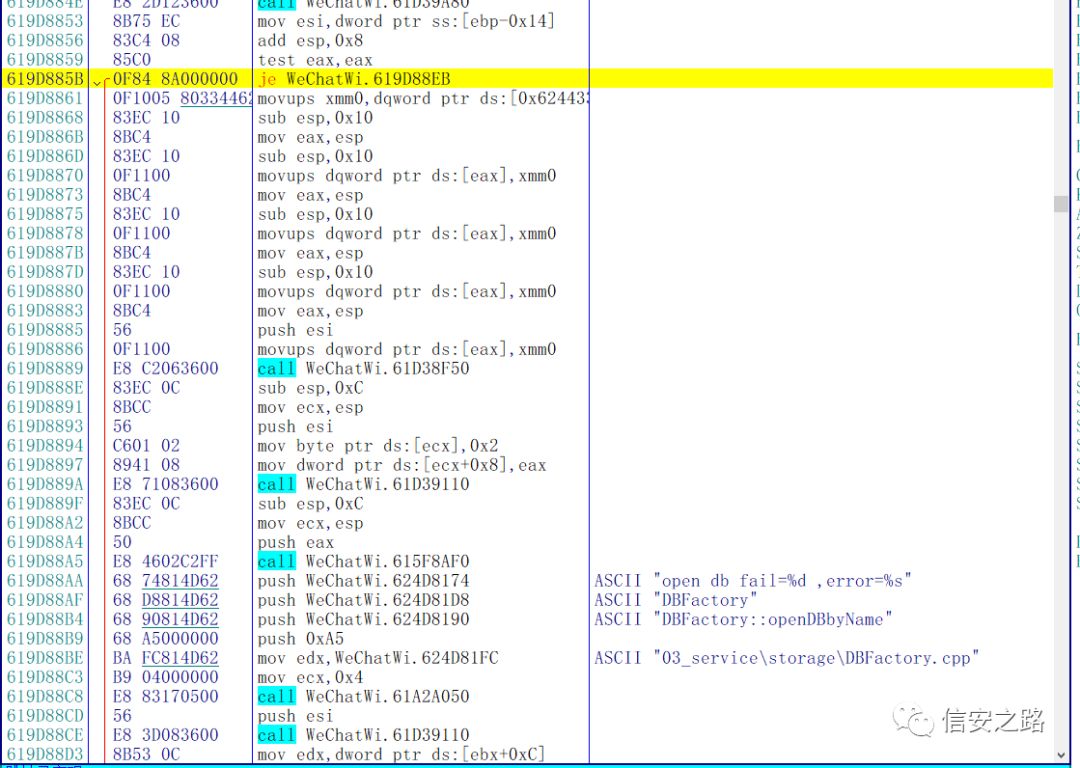Click the push eax instruction
This screenshot has height=768, width=1080.
295,542
